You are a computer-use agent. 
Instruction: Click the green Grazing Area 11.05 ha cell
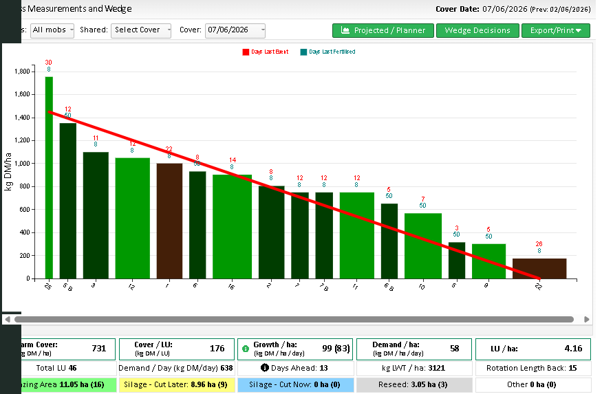pyautogui.click(x=68, y=385)
